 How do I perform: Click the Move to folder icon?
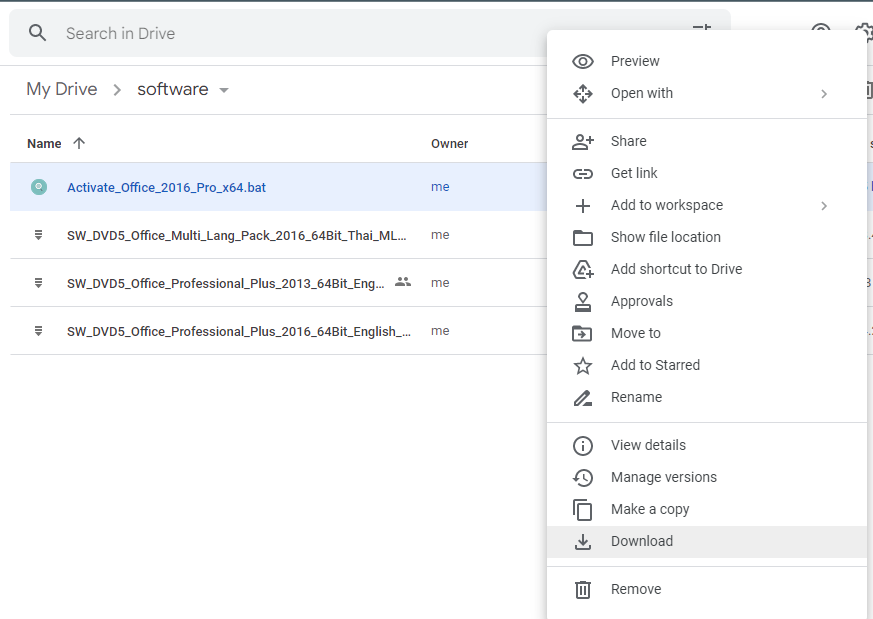tap(582, 333)
